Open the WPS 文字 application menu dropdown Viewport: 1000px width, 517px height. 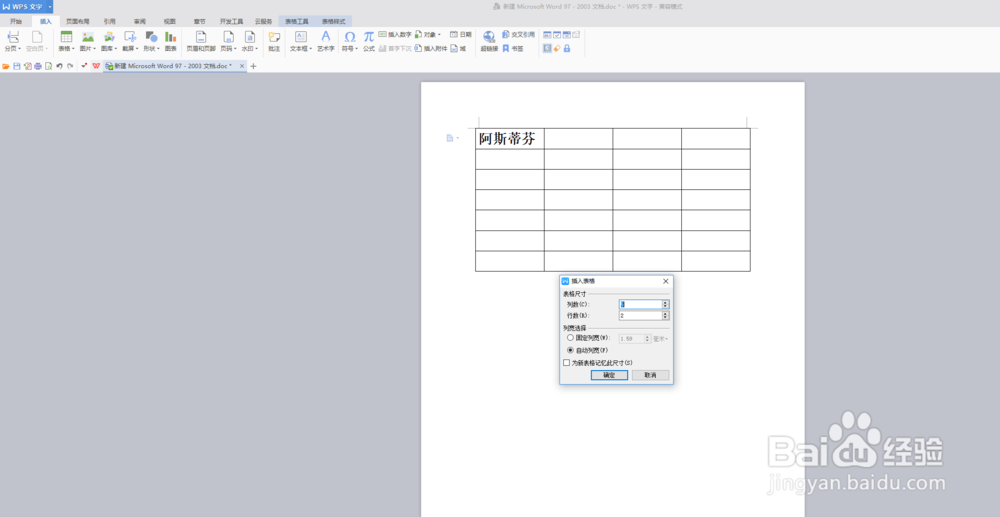tap(50, 6)
